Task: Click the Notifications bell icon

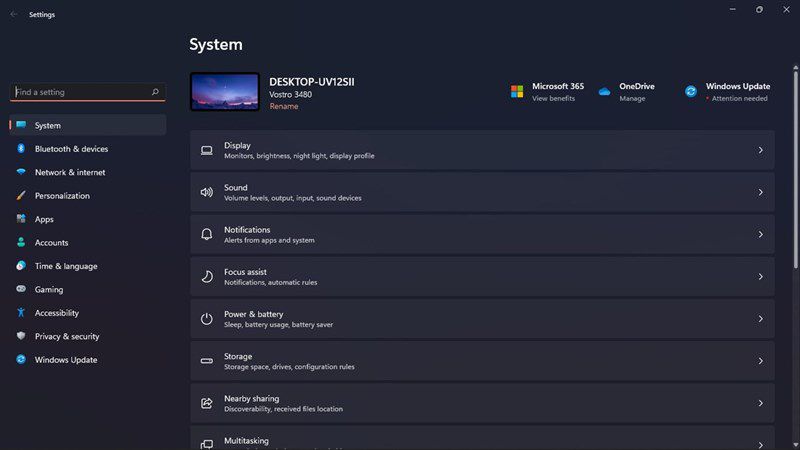Action: coord(207,234)
